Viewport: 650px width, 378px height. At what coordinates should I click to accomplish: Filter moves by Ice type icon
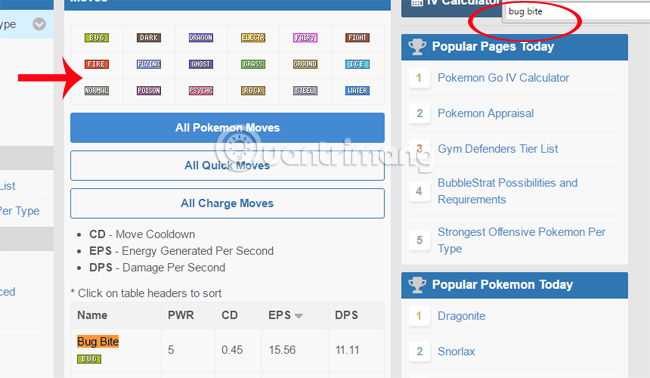357,64
